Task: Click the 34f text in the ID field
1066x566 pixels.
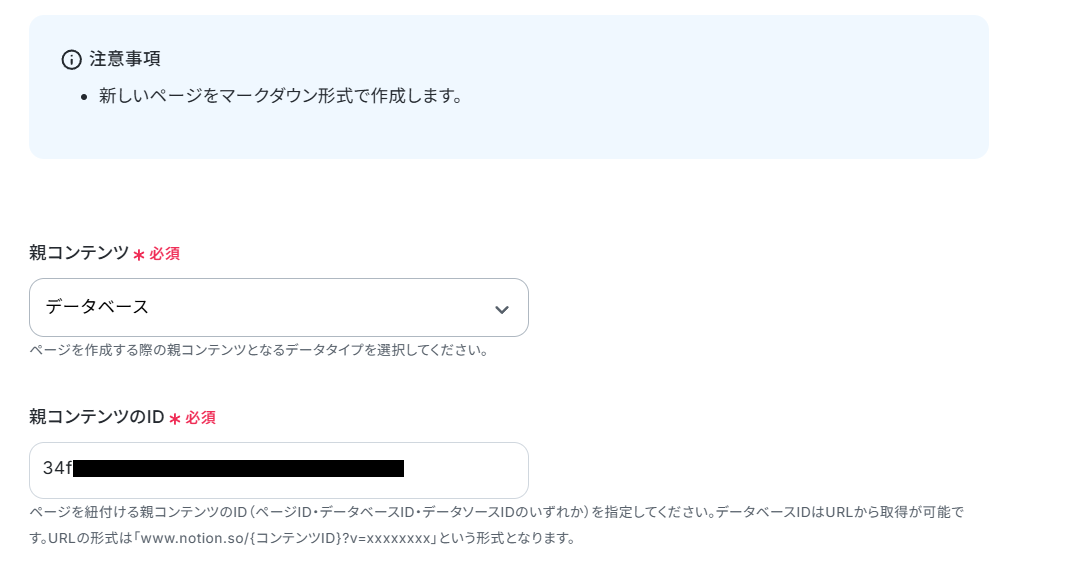Action: [57, 468]
